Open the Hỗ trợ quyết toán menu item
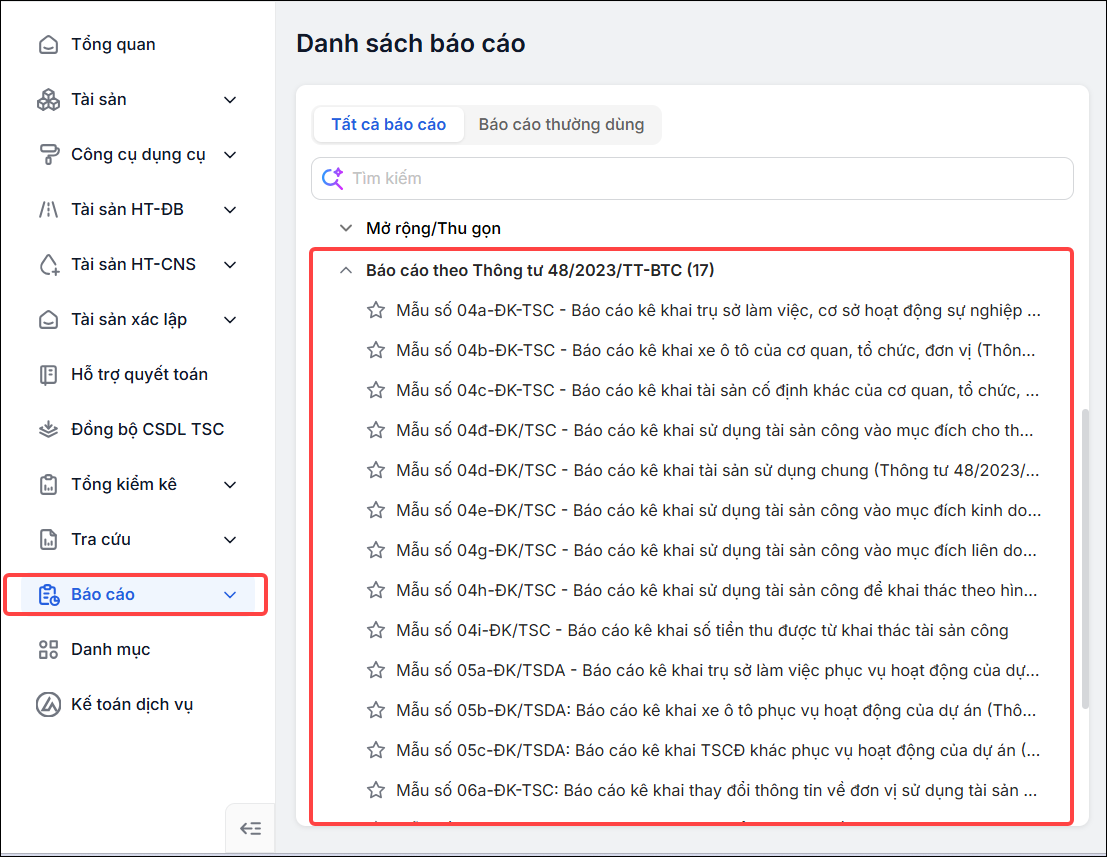 (x=139, y=374)
